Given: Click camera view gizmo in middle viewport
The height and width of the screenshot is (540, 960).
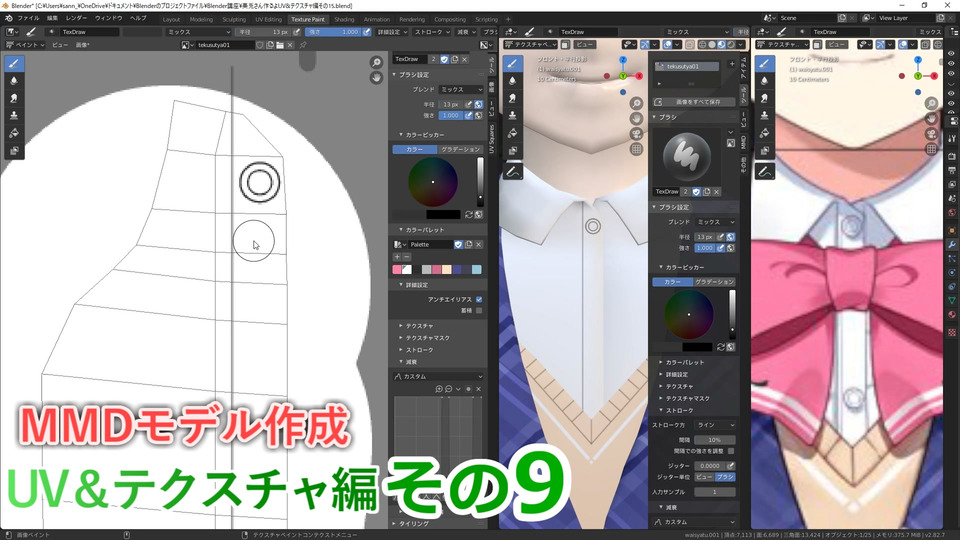Looking at the screenshot, I should click(x=636, y=134).
